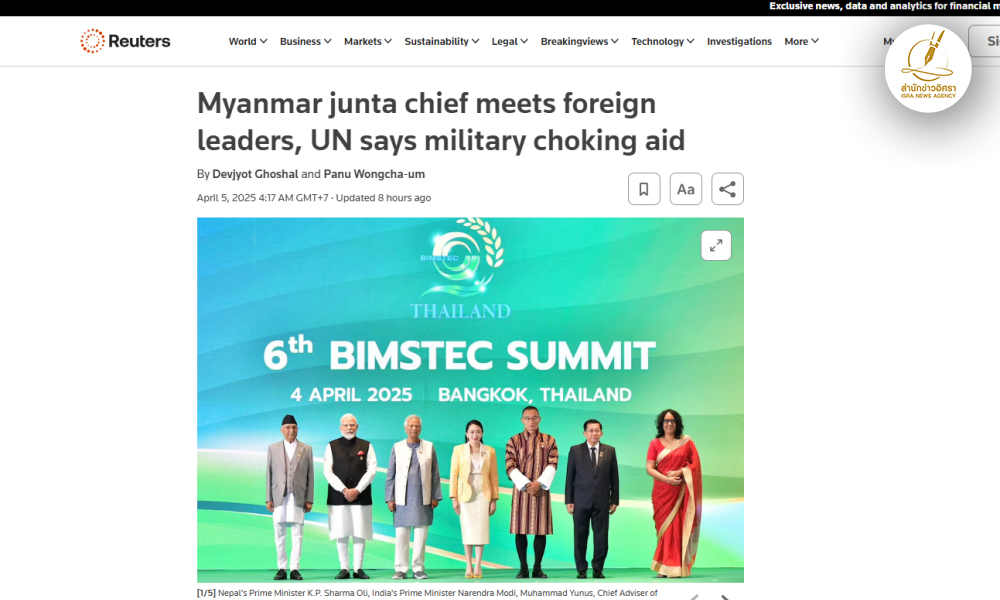The height and width of the screenshot is (600, 1000).
Task: Open the Legal section menu
Action: point(510,41)
